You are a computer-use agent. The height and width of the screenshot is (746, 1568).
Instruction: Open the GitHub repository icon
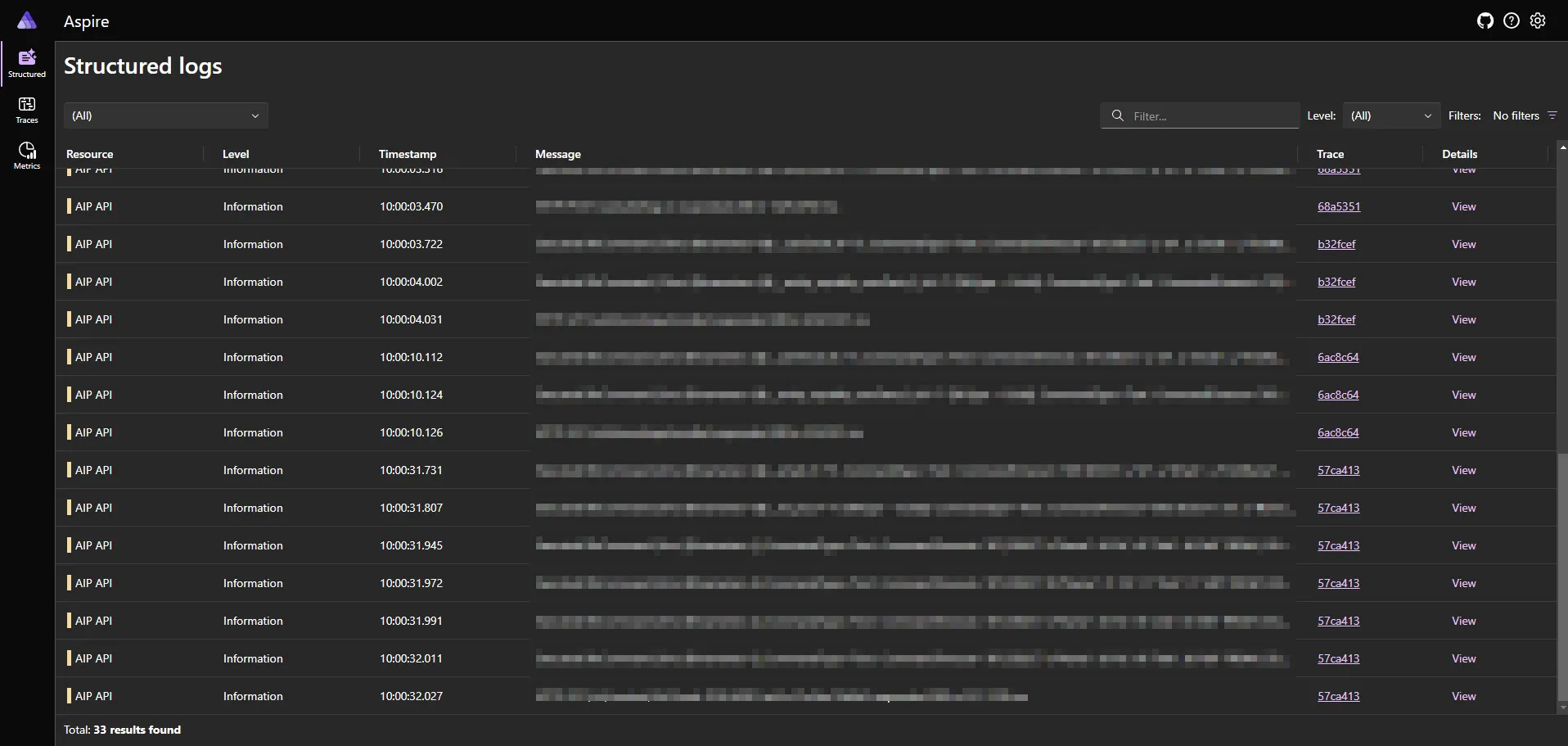click(1485, 21)
